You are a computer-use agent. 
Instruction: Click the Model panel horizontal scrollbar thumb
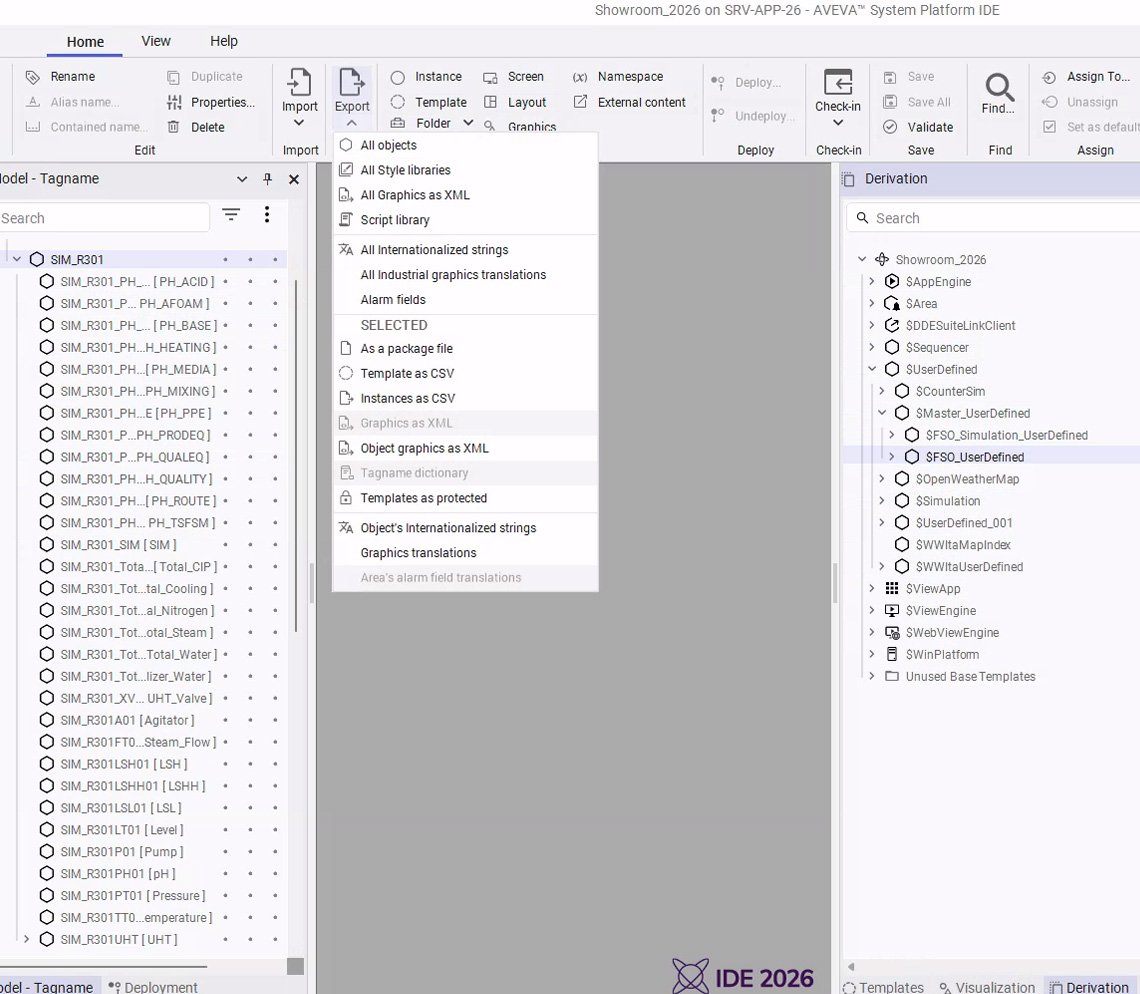[104, 967]
